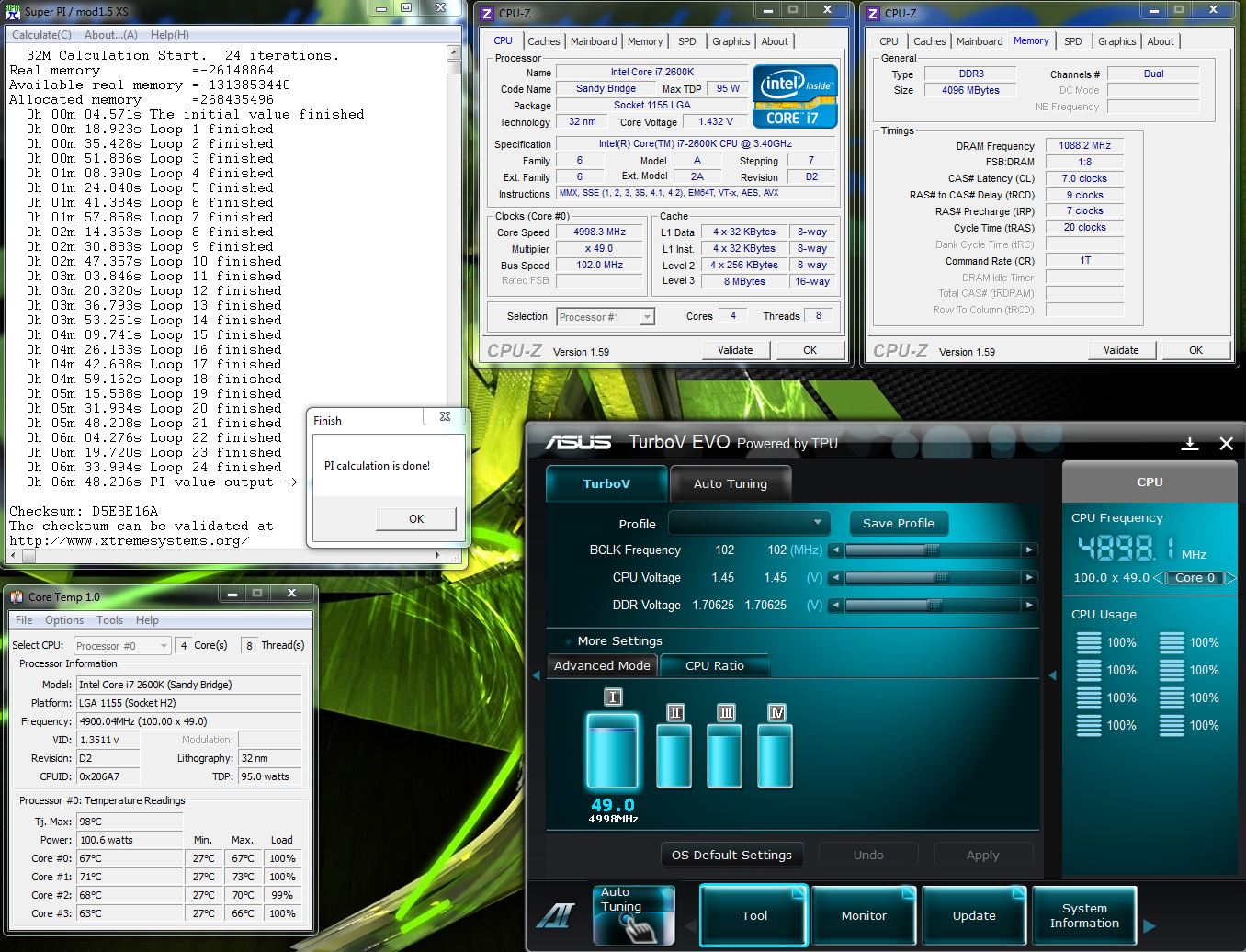This screenshot has height=952, width=1246.
Task: Click the DDR Voltage slider
Action: pyautogui.click(x=933, y=606)
